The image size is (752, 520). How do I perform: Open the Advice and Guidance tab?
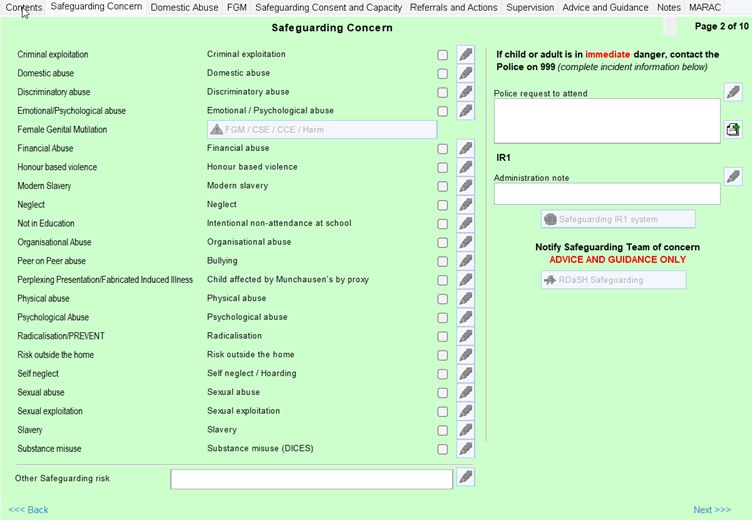pyautogui.click(x=605, y=7)
